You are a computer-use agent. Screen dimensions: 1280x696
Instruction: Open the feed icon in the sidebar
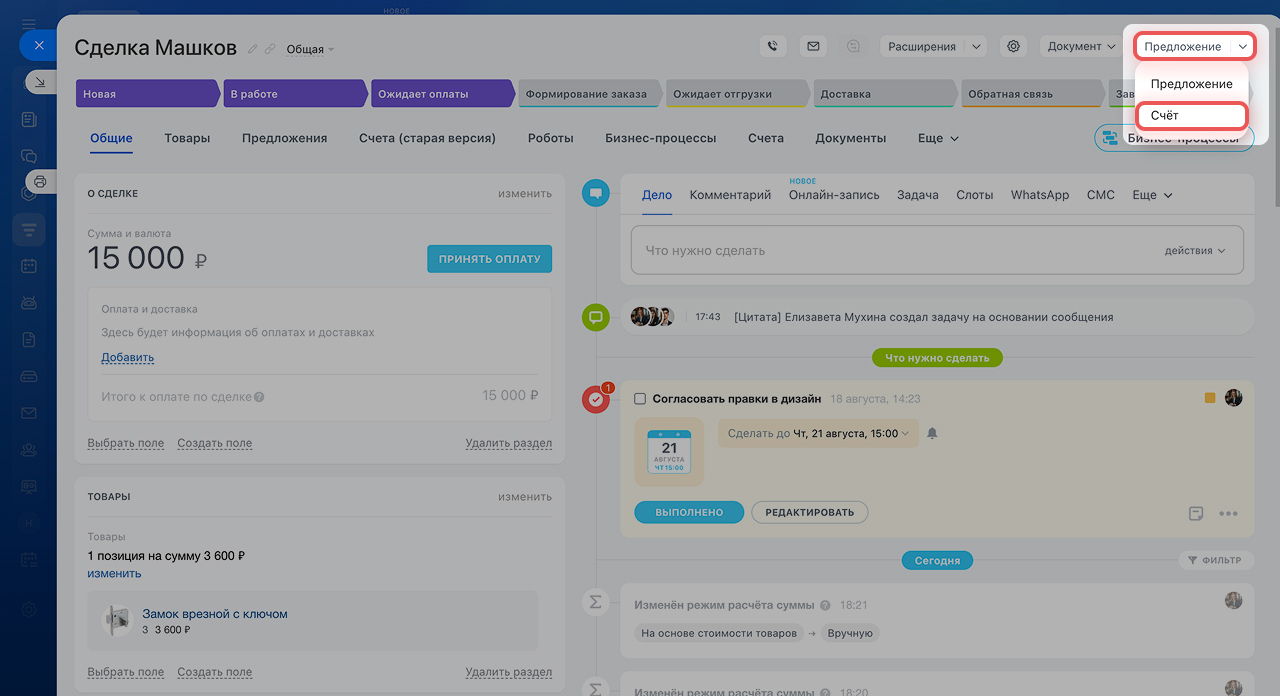29,119
